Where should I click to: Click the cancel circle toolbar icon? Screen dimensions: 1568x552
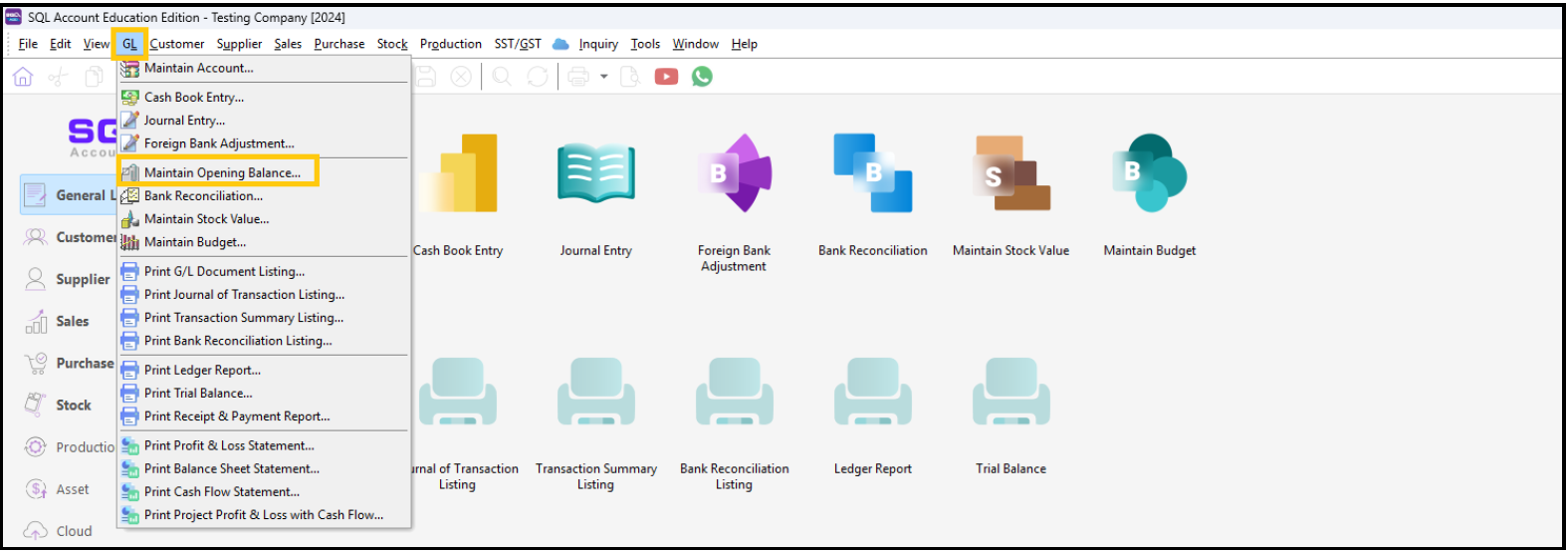click(461, 77)
